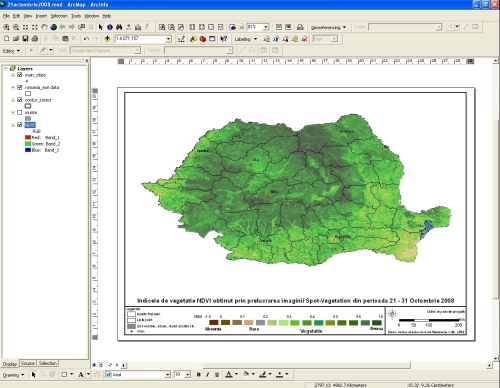Image resolution: width=500 pixels, height=388 pixels.
Task: Switch to the Selection tab
Action: pos(48,363)
